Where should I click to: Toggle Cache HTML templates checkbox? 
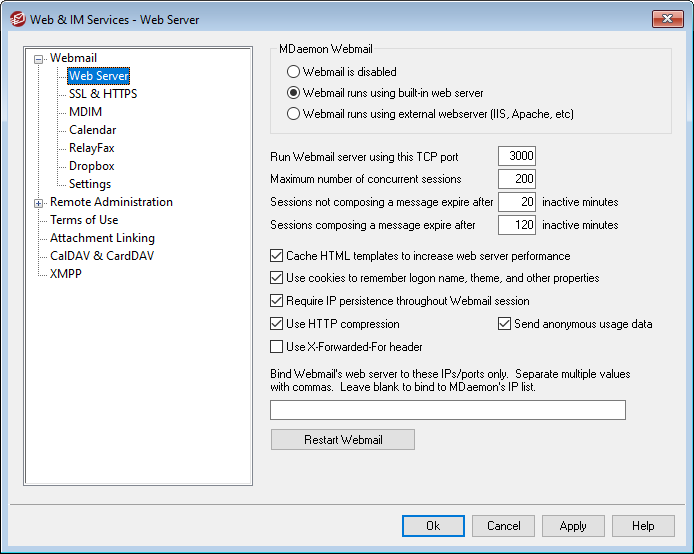click(277, 256)
